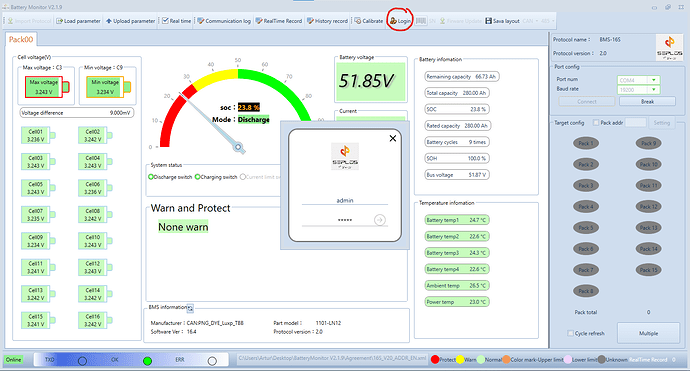This screenshot has height=371, width=690.
Task: Click the Cell09 battery icon
Action: point(38,241)
